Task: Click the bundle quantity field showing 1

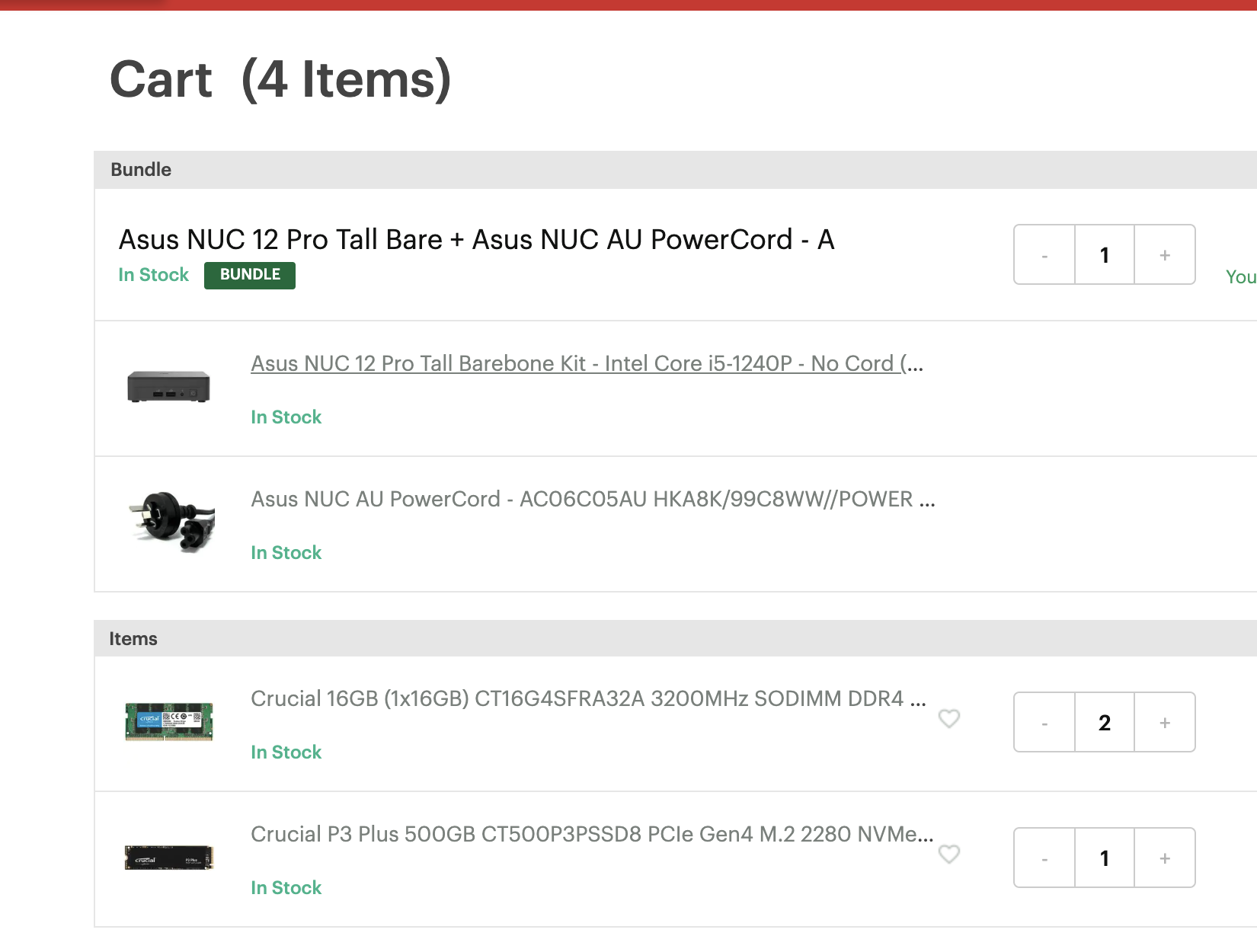Action: tap(1105, 255)
